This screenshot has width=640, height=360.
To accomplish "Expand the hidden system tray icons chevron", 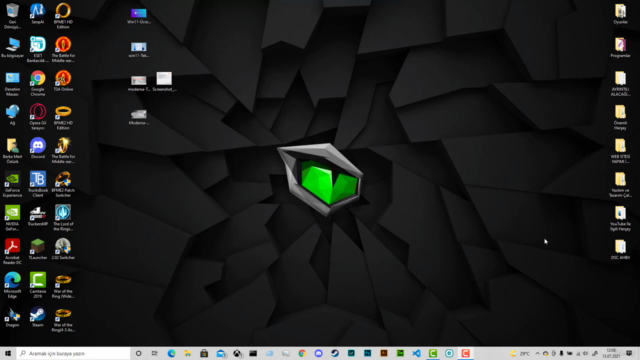I will pyautogui.click(x=537, y=353).
